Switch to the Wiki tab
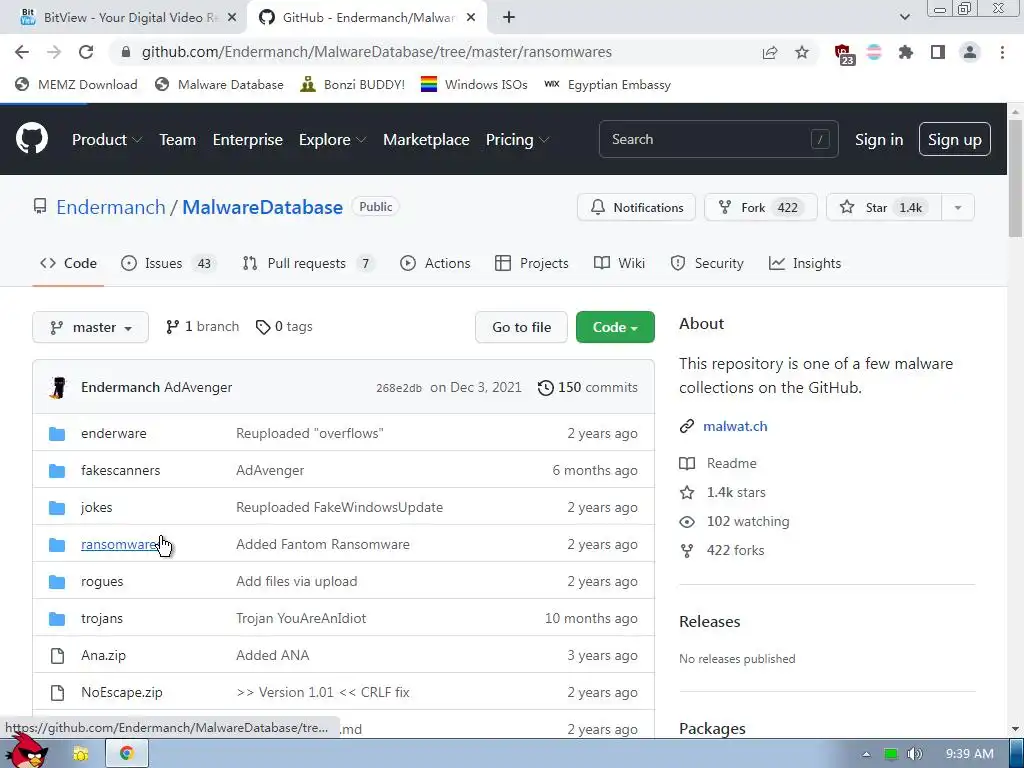 point(619,263)
